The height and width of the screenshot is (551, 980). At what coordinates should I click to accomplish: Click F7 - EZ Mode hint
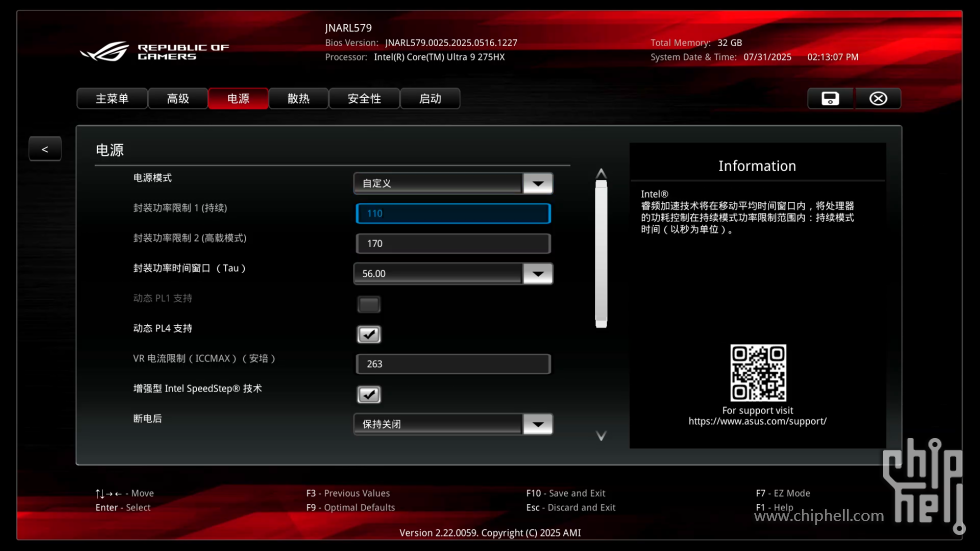783,494
